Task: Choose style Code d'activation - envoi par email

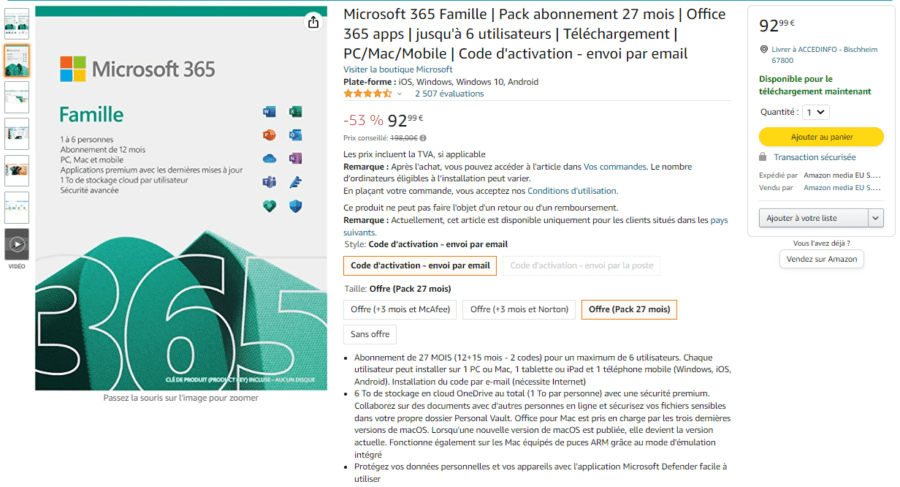Action: [x=420, y=266]
